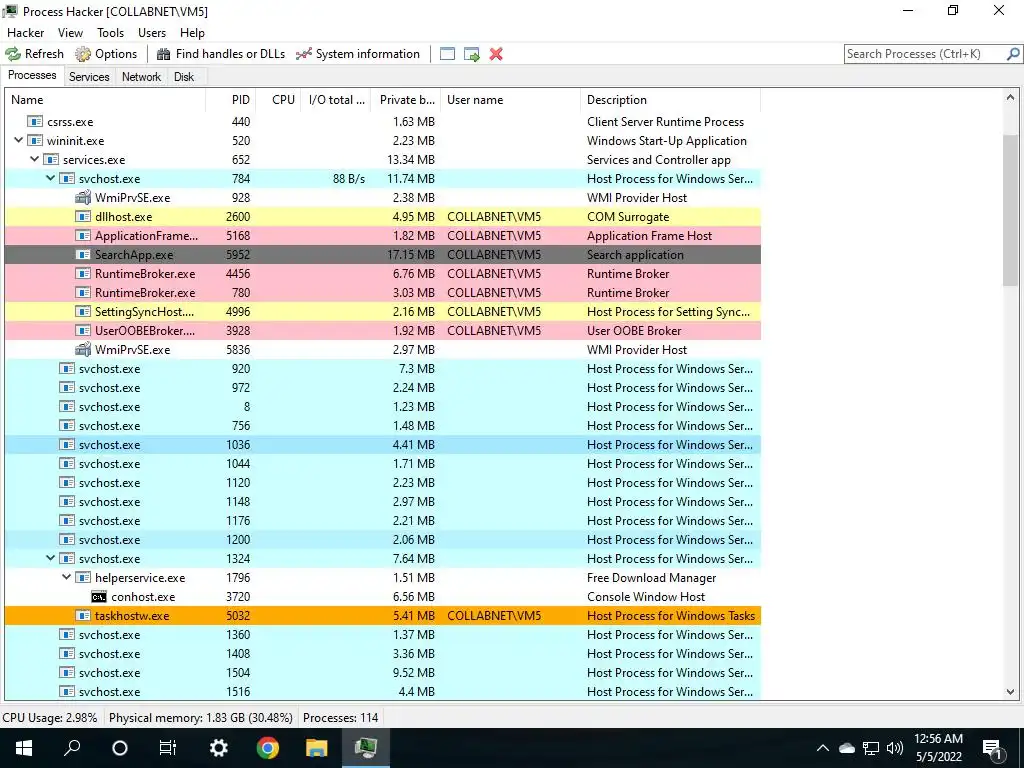Click the csrss.exe process icon
This screenshot has height=768, width=1024.
[x=35, y=121]
